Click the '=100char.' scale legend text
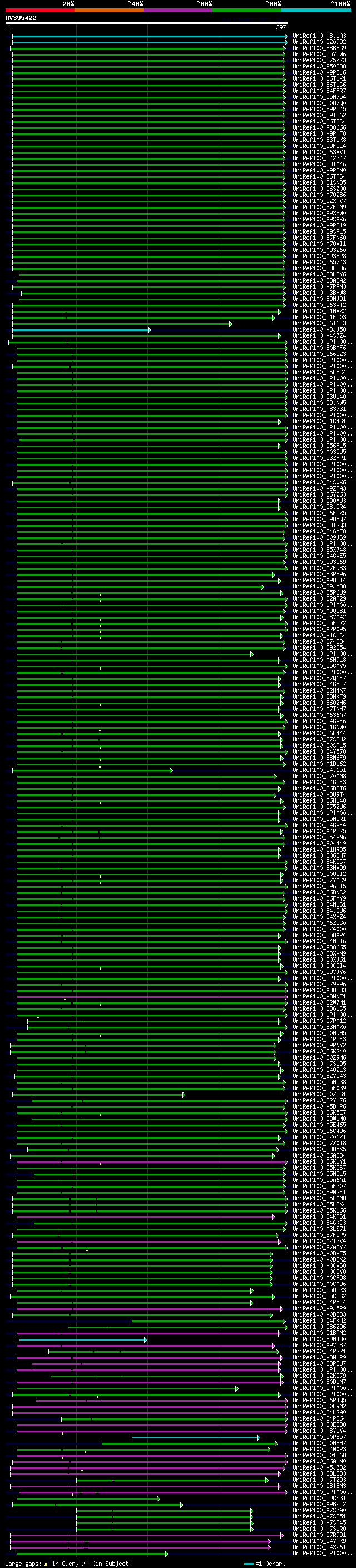Viewport: 356px width, 1568px height. tap(271, 1564)
